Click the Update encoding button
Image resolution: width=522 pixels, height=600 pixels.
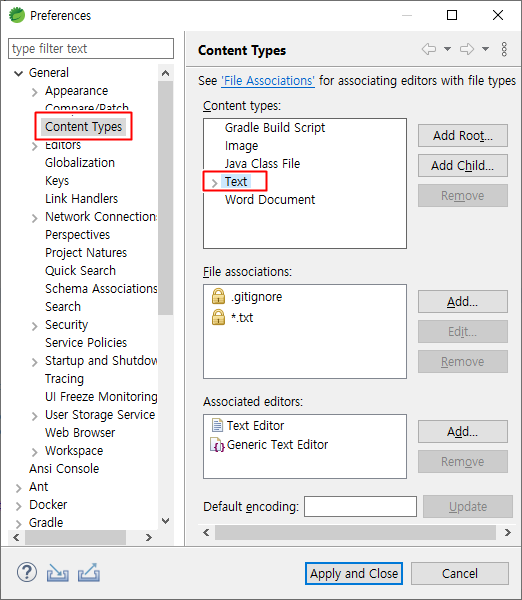pyautogui.click(x=468, y=507)
